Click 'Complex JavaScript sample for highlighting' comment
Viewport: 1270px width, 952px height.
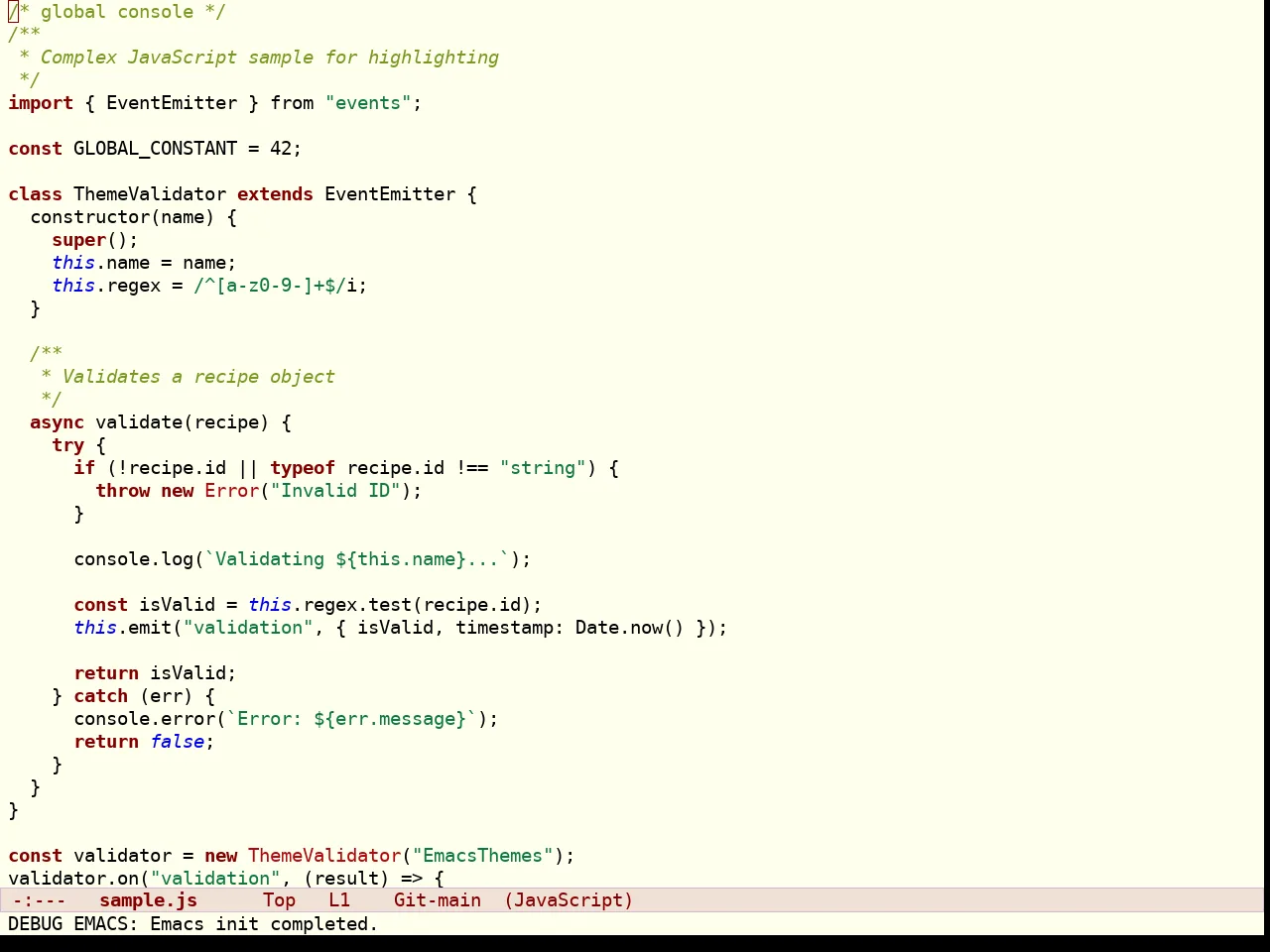(x=270, y=58)
